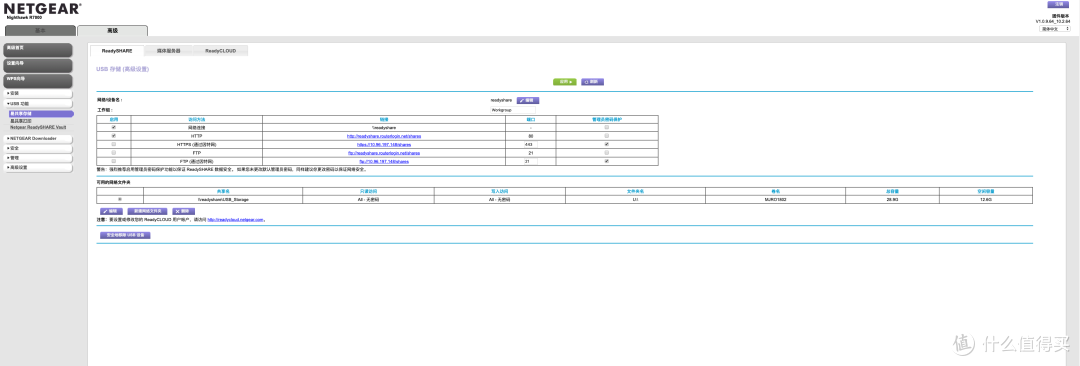The width and height of the screenshot is (1080, 366).
Task: Toggle password protection for HTTP row
Action: point(606,136)
